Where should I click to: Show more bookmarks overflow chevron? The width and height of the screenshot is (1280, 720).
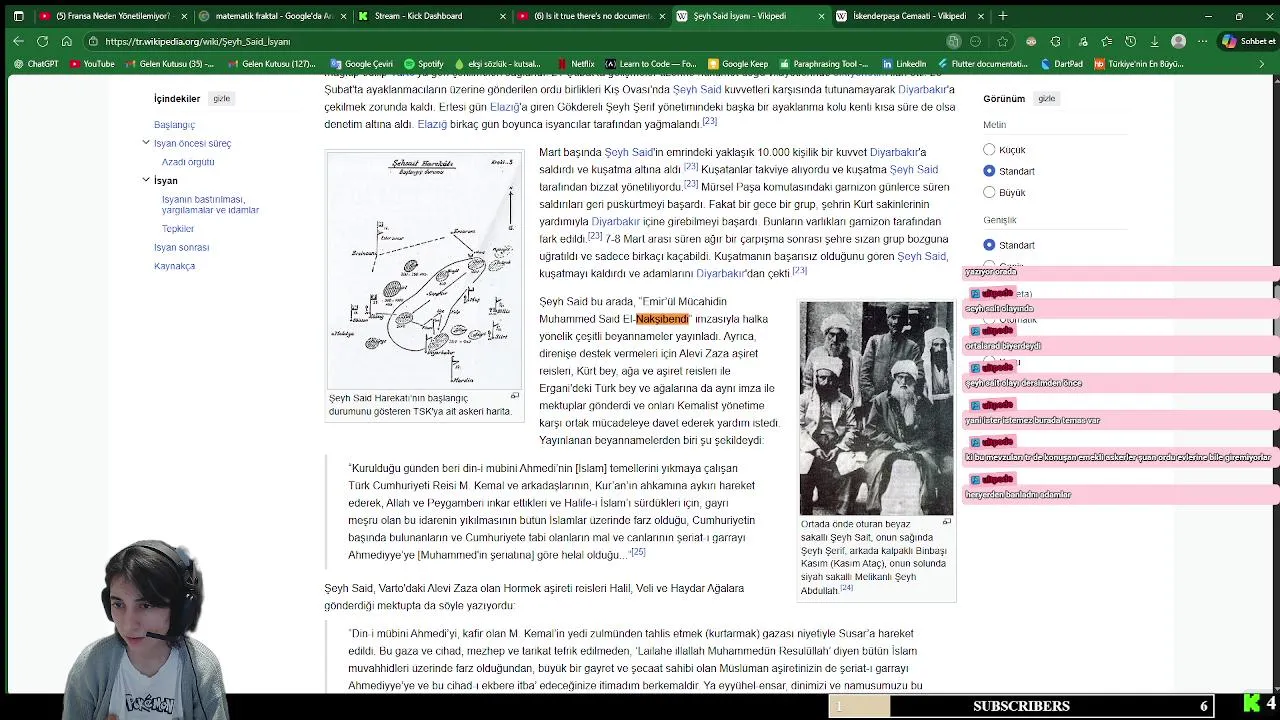1261,64
